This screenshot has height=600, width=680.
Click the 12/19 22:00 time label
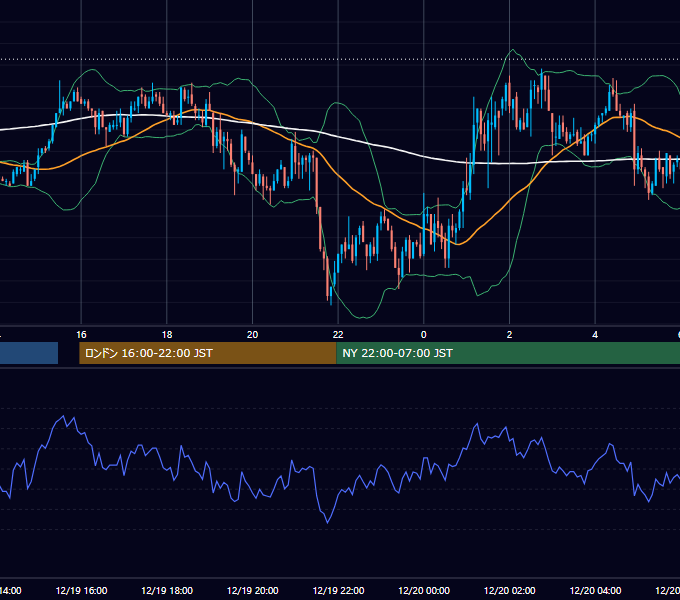coord(338,590)
